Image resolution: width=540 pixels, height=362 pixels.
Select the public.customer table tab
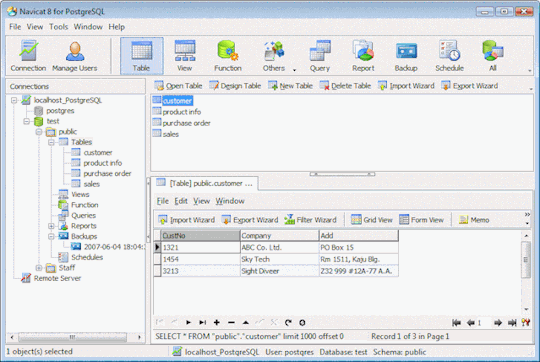(x=205, y=183)
